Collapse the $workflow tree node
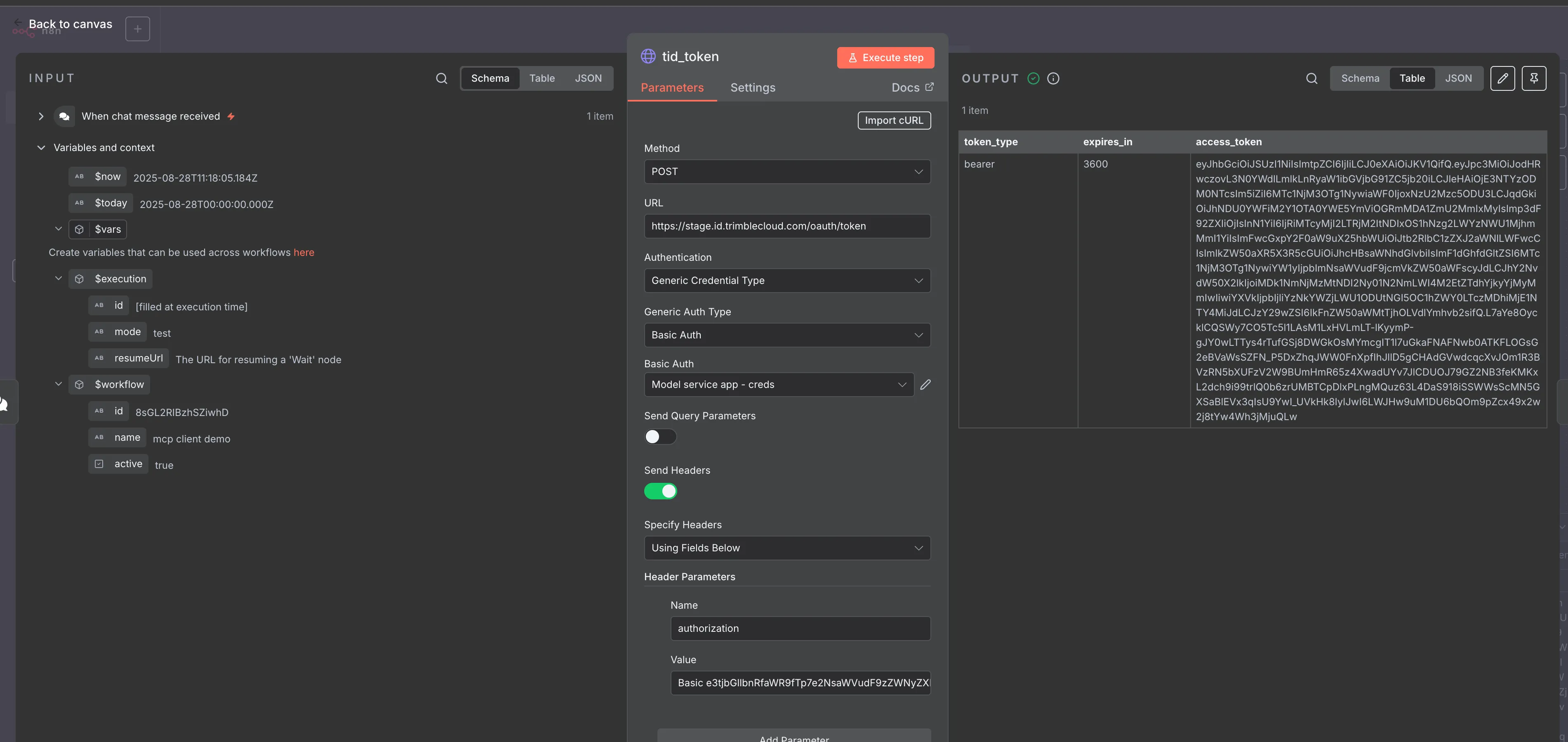 [x=58, y=384]
